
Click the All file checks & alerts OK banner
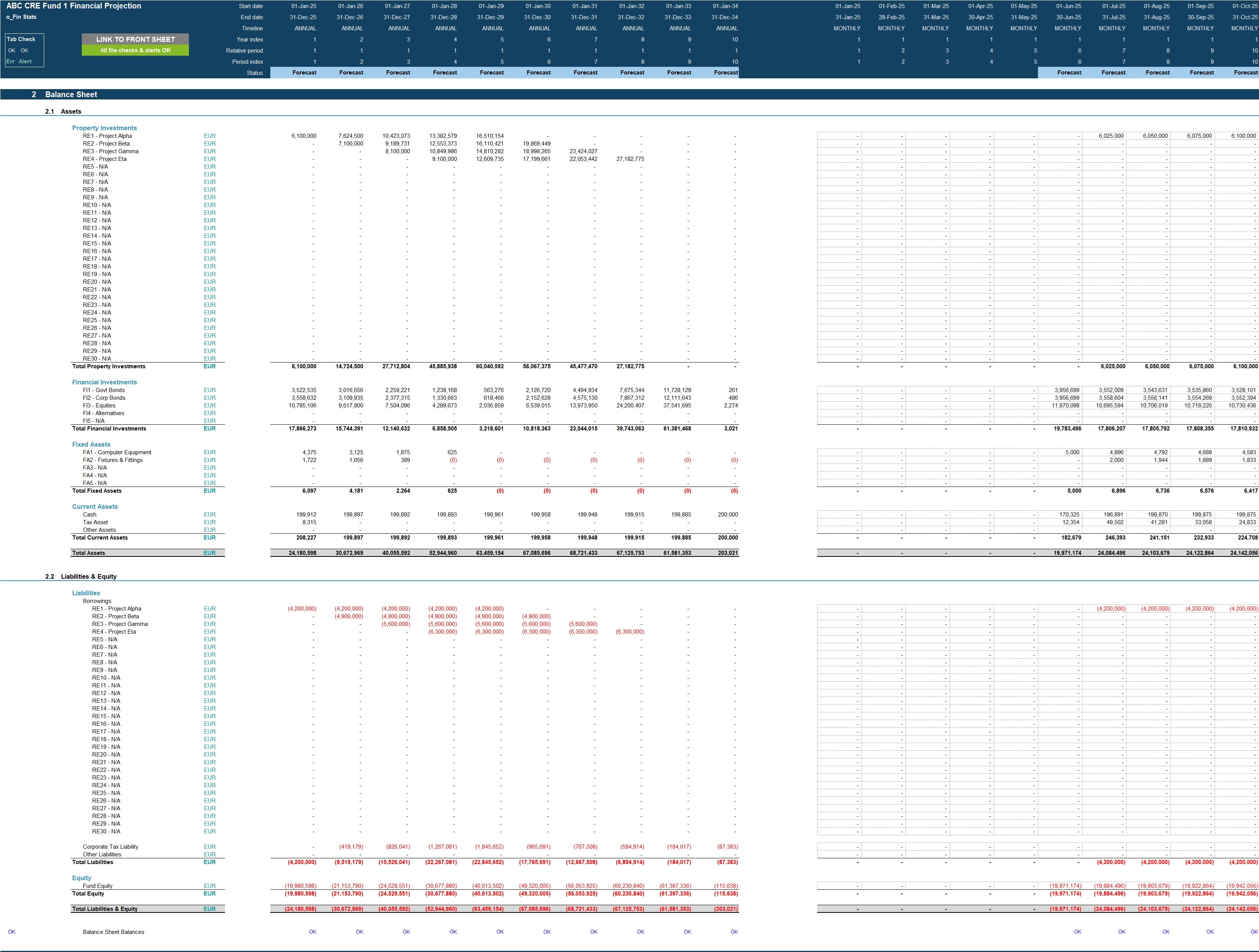[x=136, y=50]
